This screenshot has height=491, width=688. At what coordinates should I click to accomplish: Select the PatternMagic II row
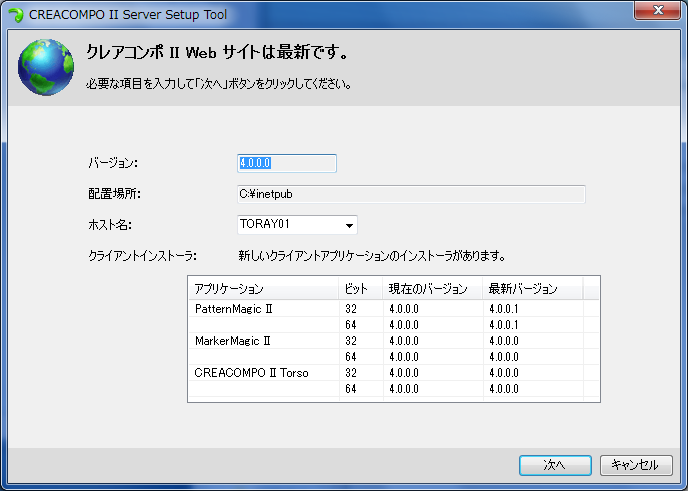point(234,309)
